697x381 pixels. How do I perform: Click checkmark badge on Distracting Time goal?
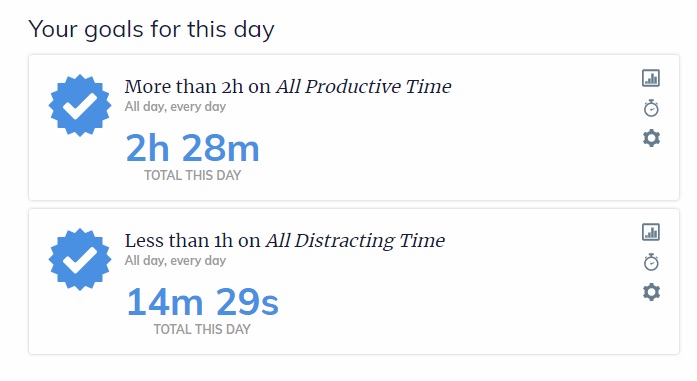pyautogui.click(x=80, y=259)
